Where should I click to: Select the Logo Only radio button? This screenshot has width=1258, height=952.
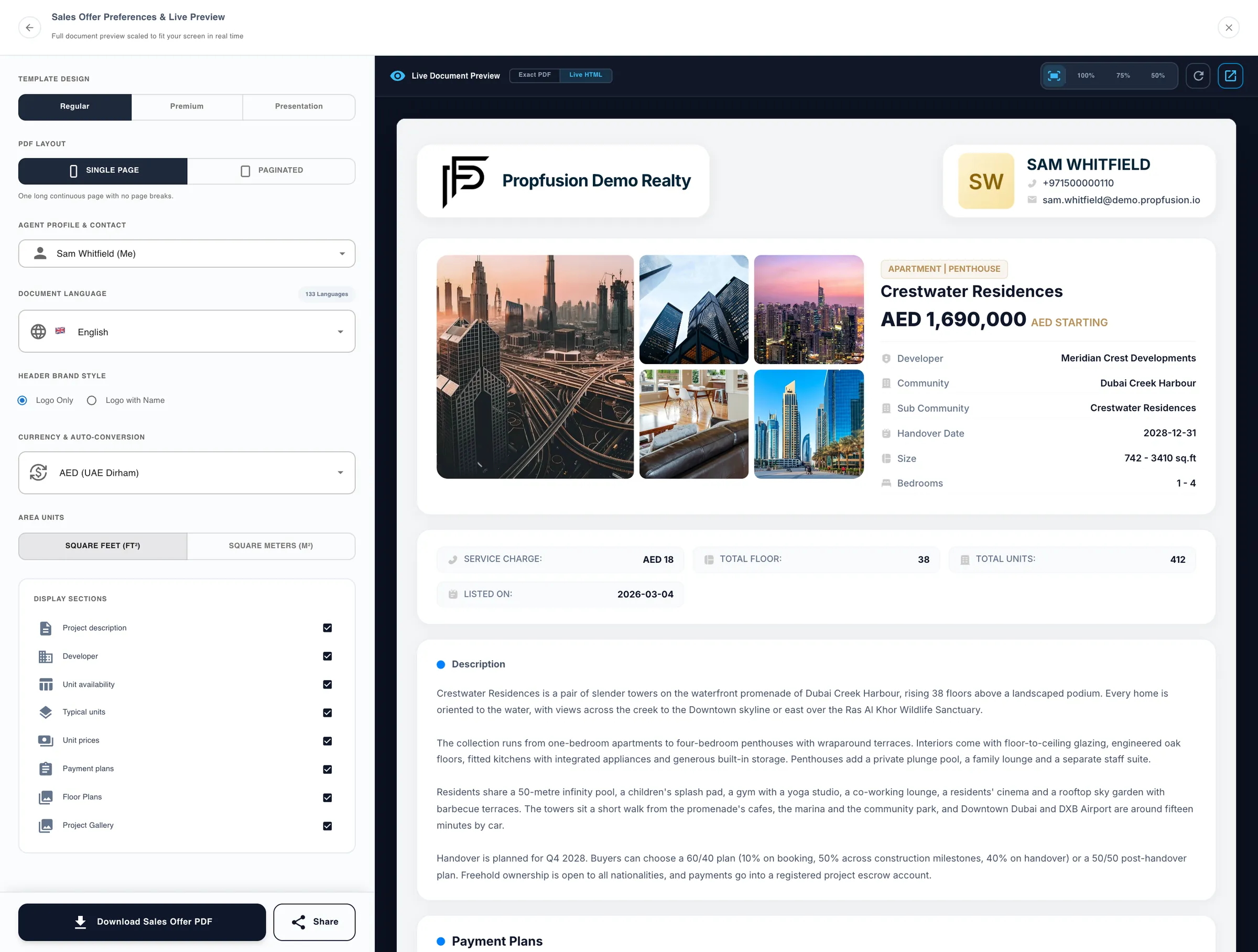(x=22, y=400)
